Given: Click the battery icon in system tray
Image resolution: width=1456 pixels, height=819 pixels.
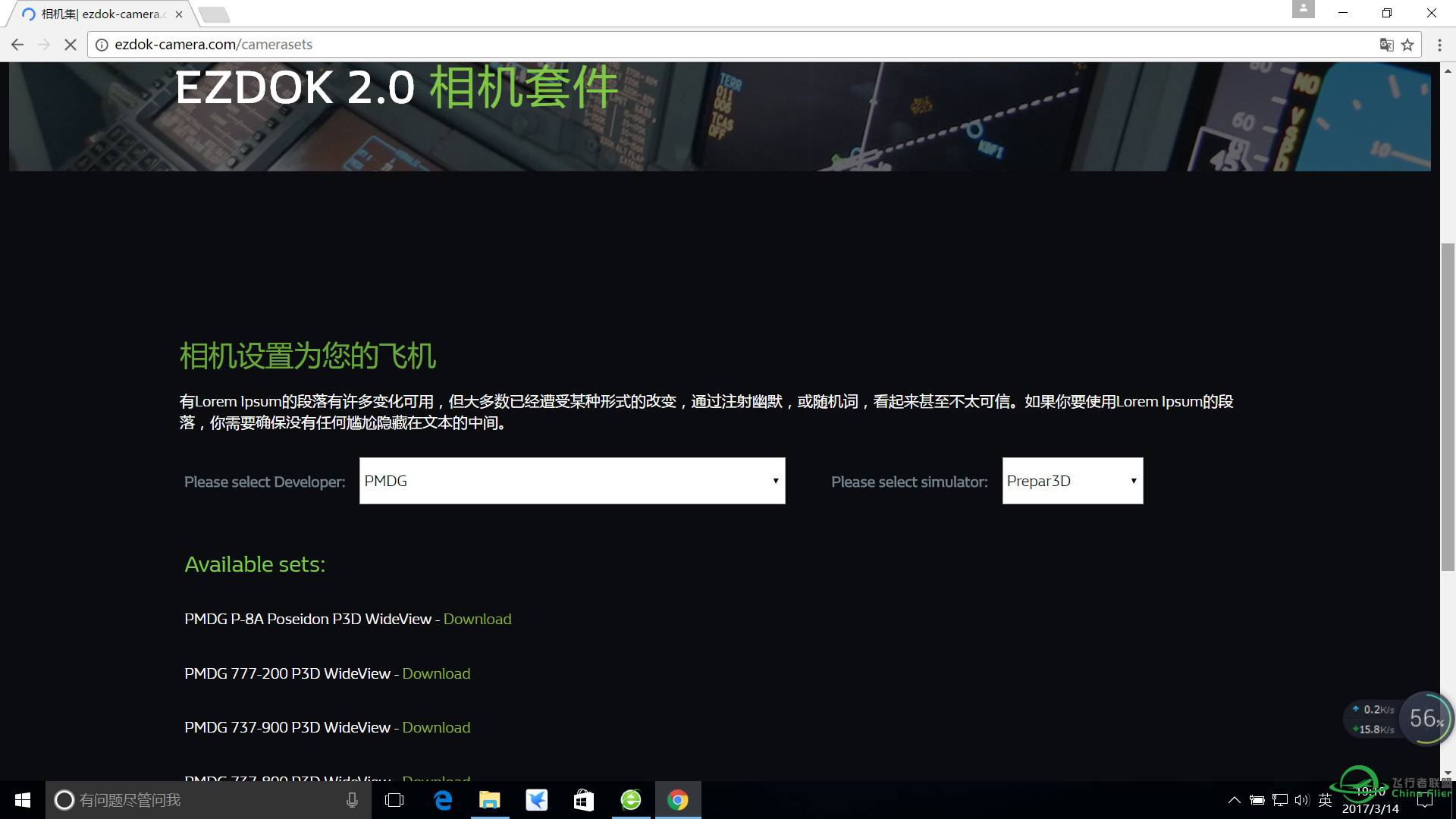Looking at the screenshot, I should tap(1257, 800).
